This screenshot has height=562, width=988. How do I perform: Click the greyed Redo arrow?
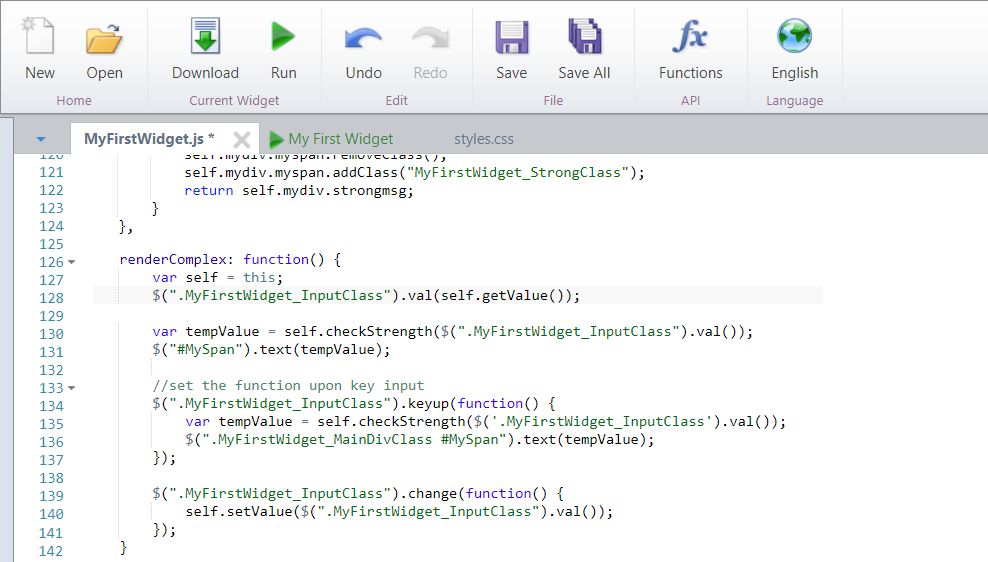(430, 39)
